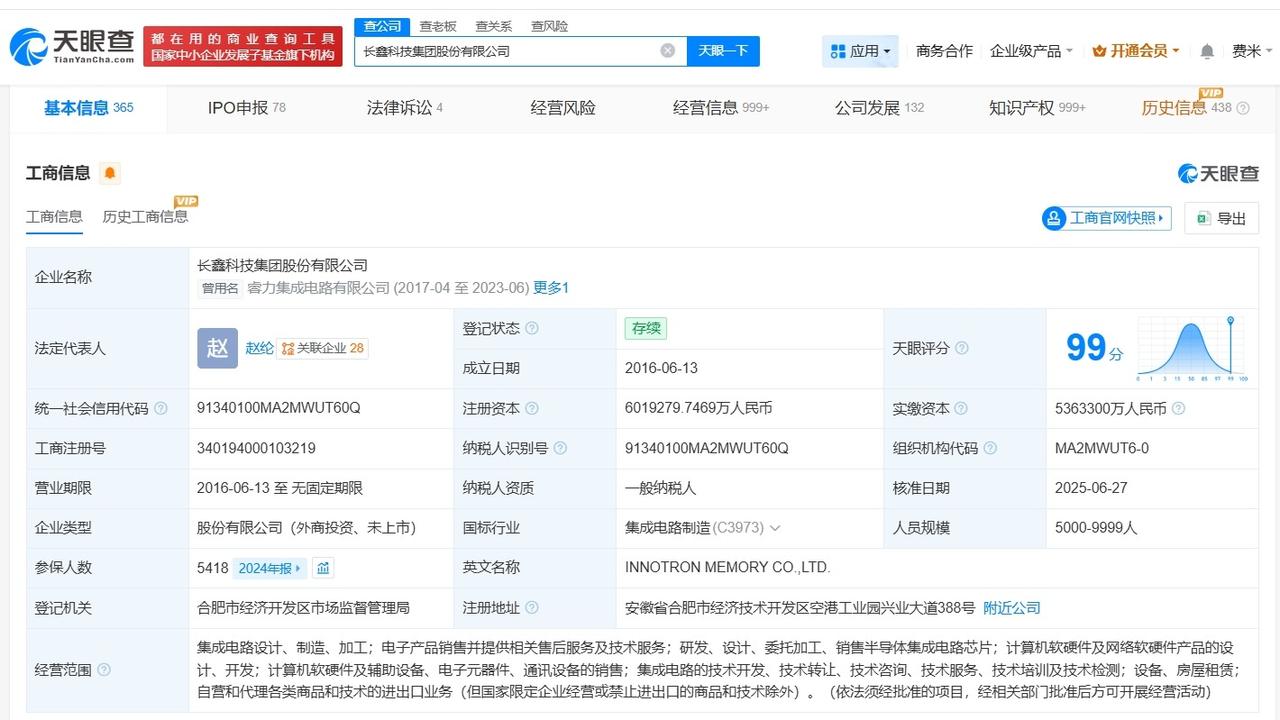Click help icon beside 统一社会信用代码

[161, 409]
